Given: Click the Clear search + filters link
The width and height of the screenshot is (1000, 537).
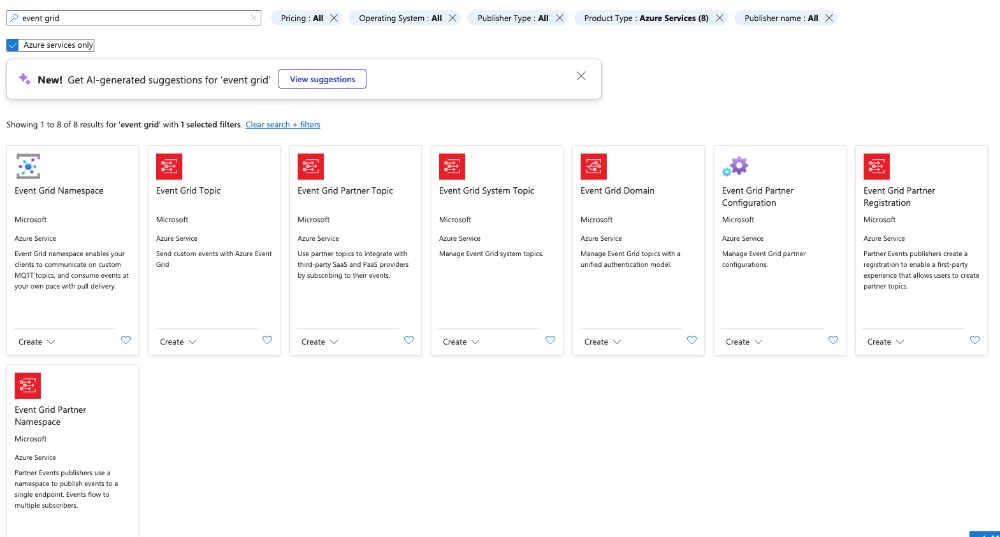Looking at the screenshot, I should [x=283, y=124].
